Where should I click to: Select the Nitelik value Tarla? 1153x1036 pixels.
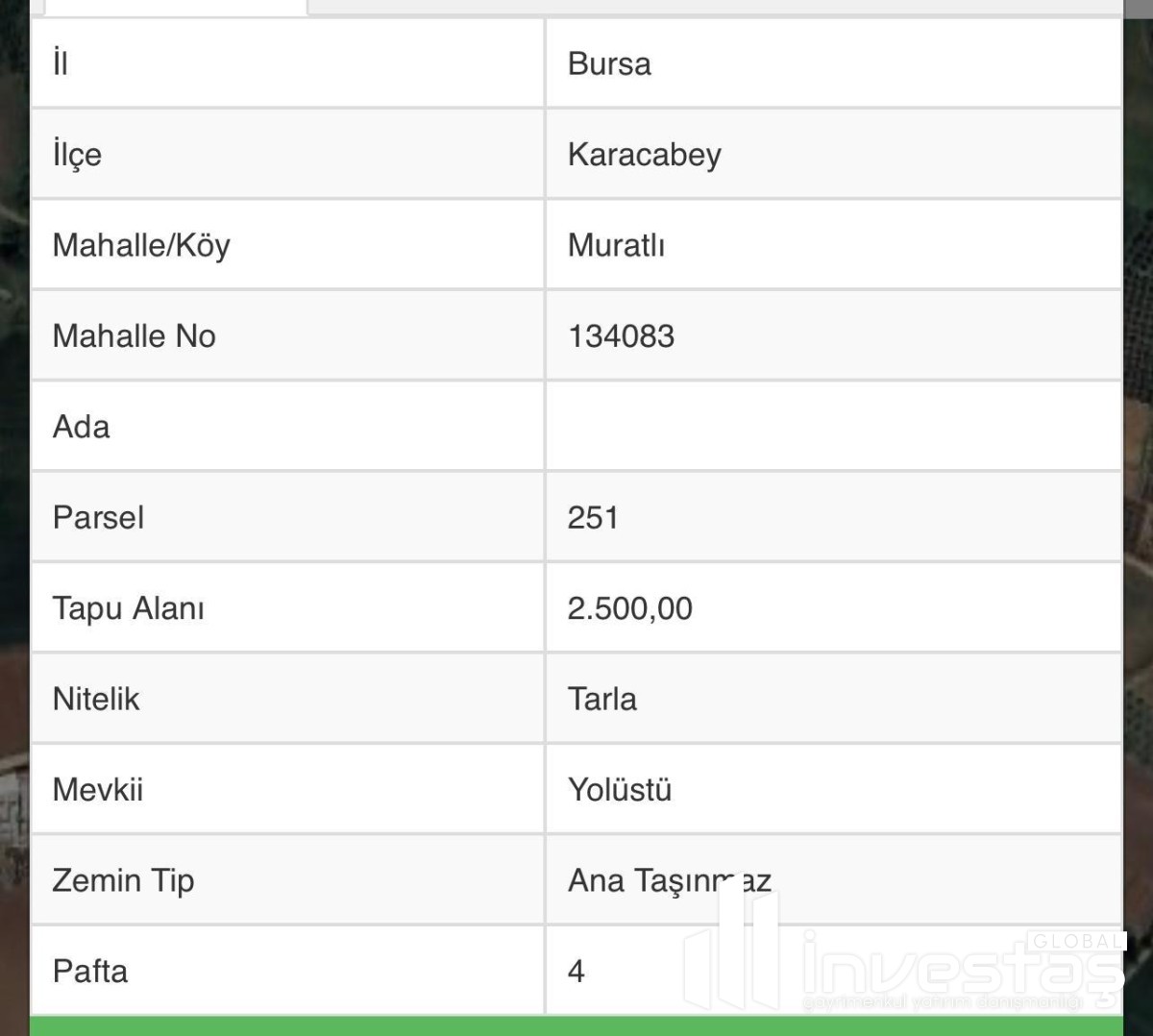click(x=601, y=700)
